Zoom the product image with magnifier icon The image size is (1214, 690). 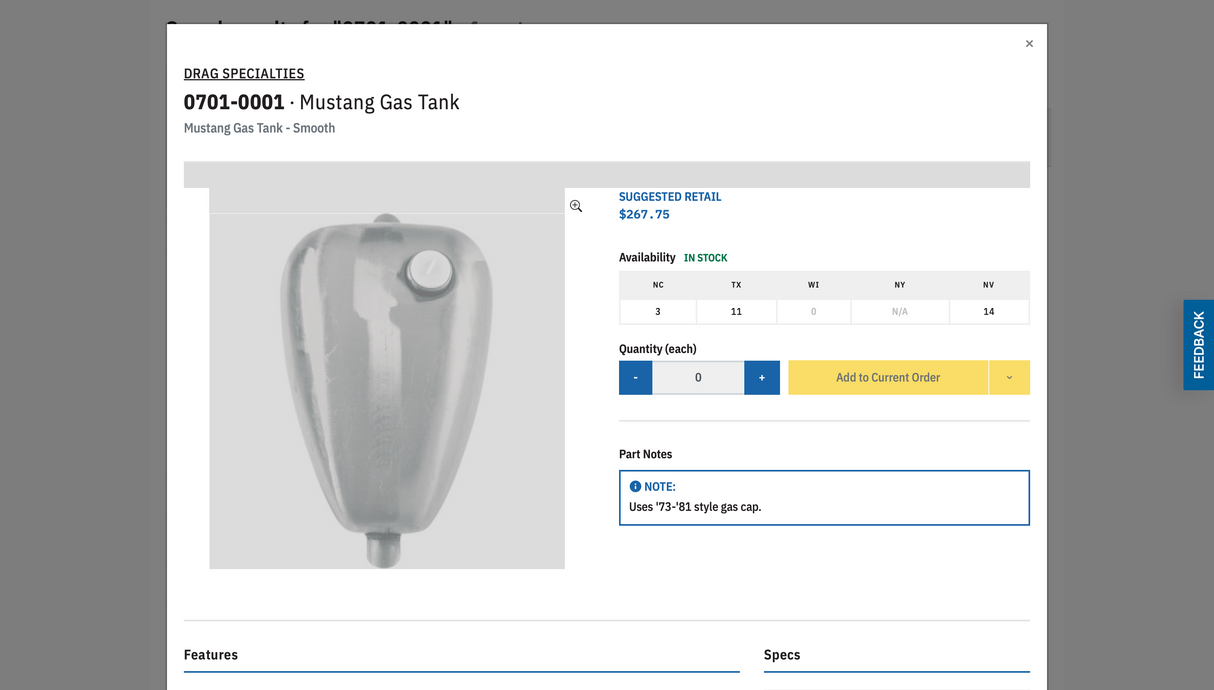[576, 206]
